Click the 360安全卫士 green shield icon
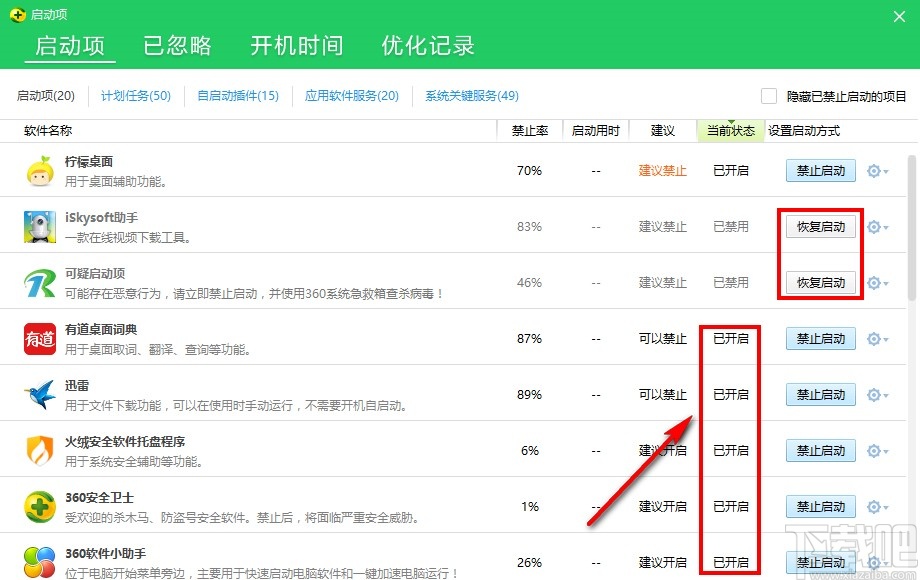920x580 pixels. 38,506
